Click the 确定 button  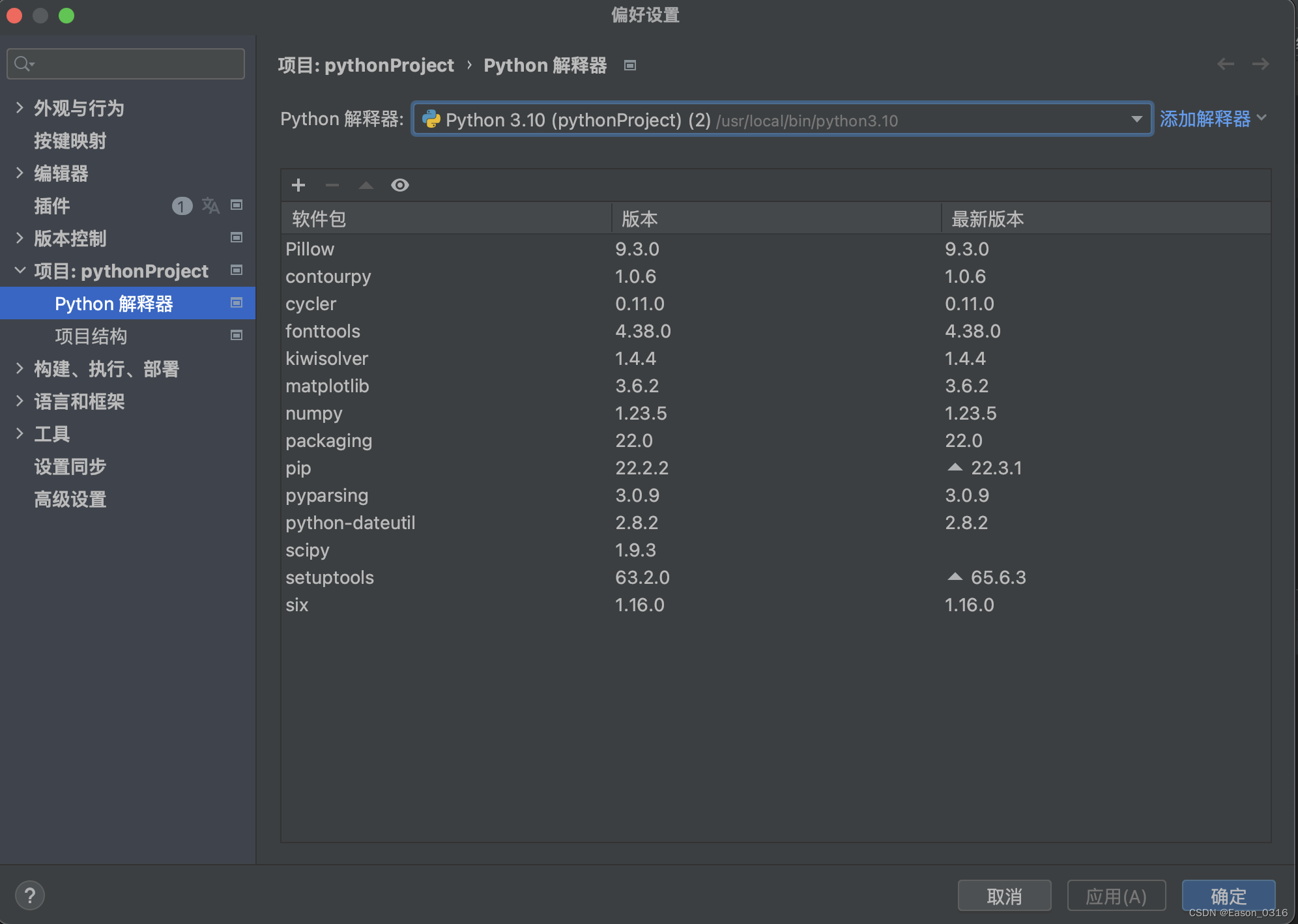(x=1228, y=896)
